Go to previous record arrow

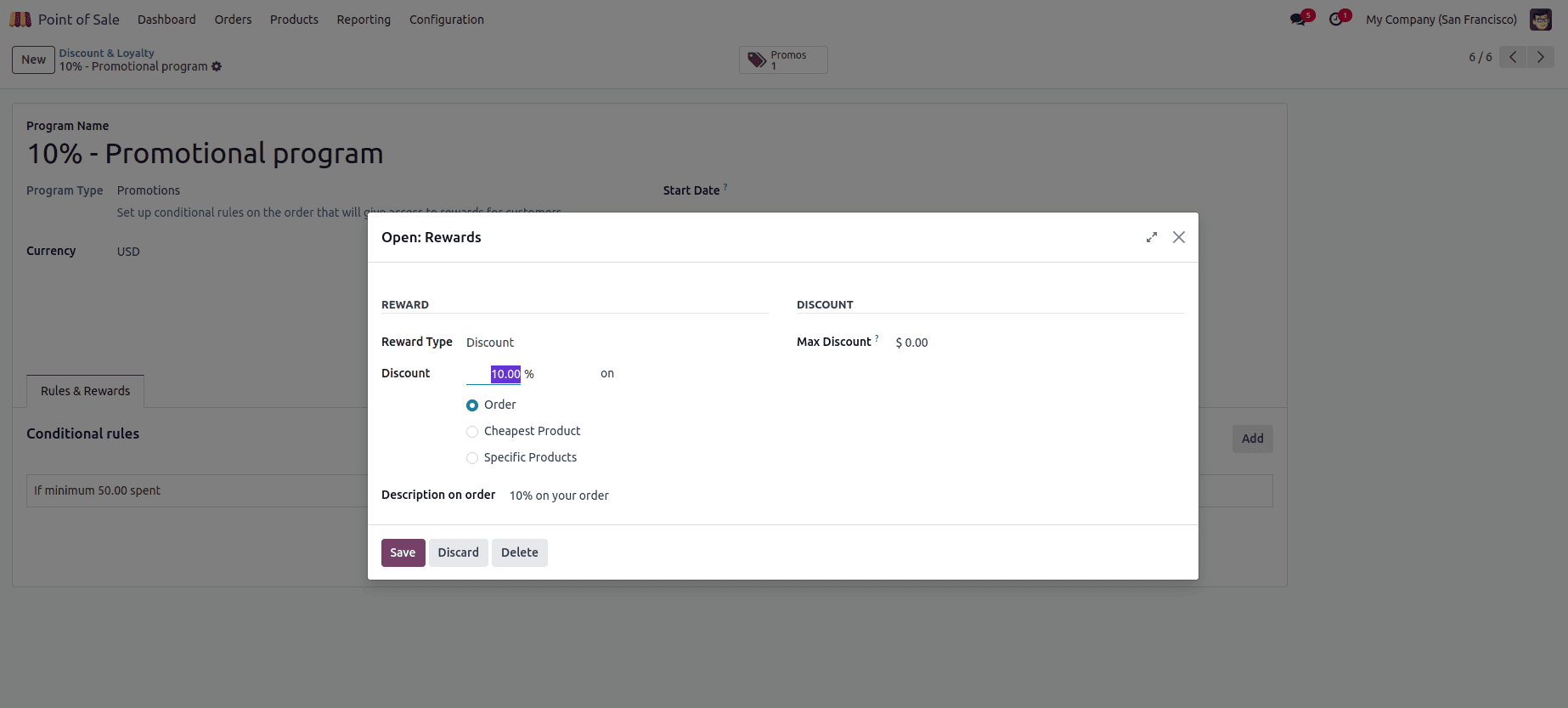(1513, 57)
